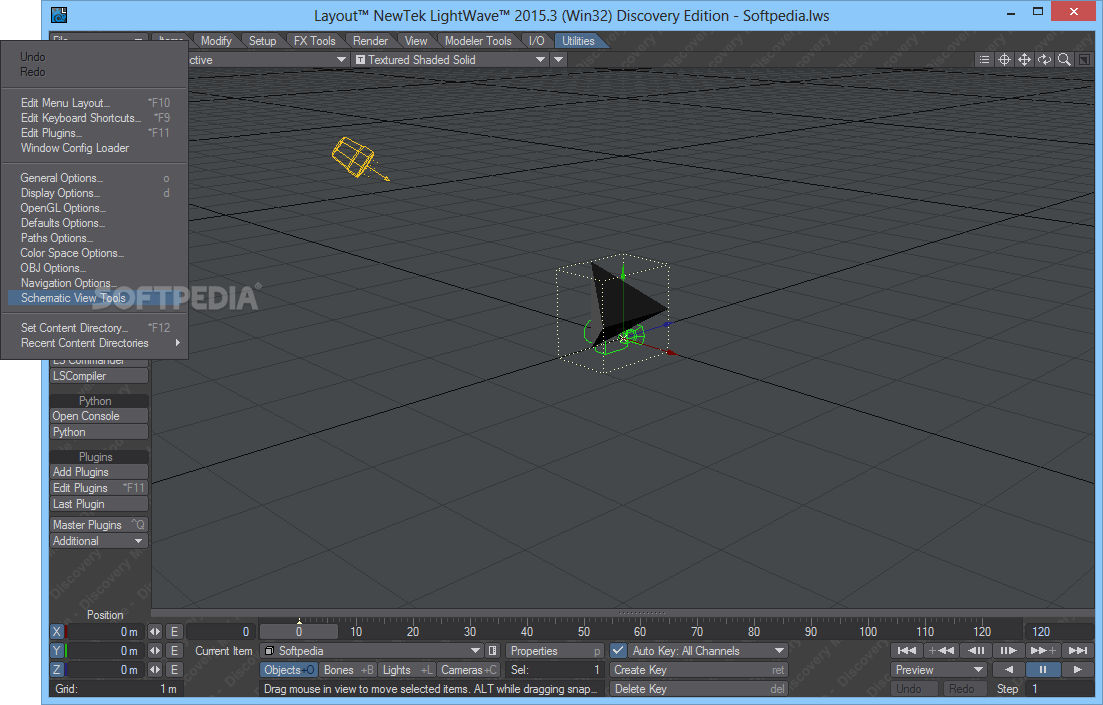Uncheck the Auto Key checkbox
Image resolution: width=1103 pixels, height=705 pixels.
click(618, 651)
